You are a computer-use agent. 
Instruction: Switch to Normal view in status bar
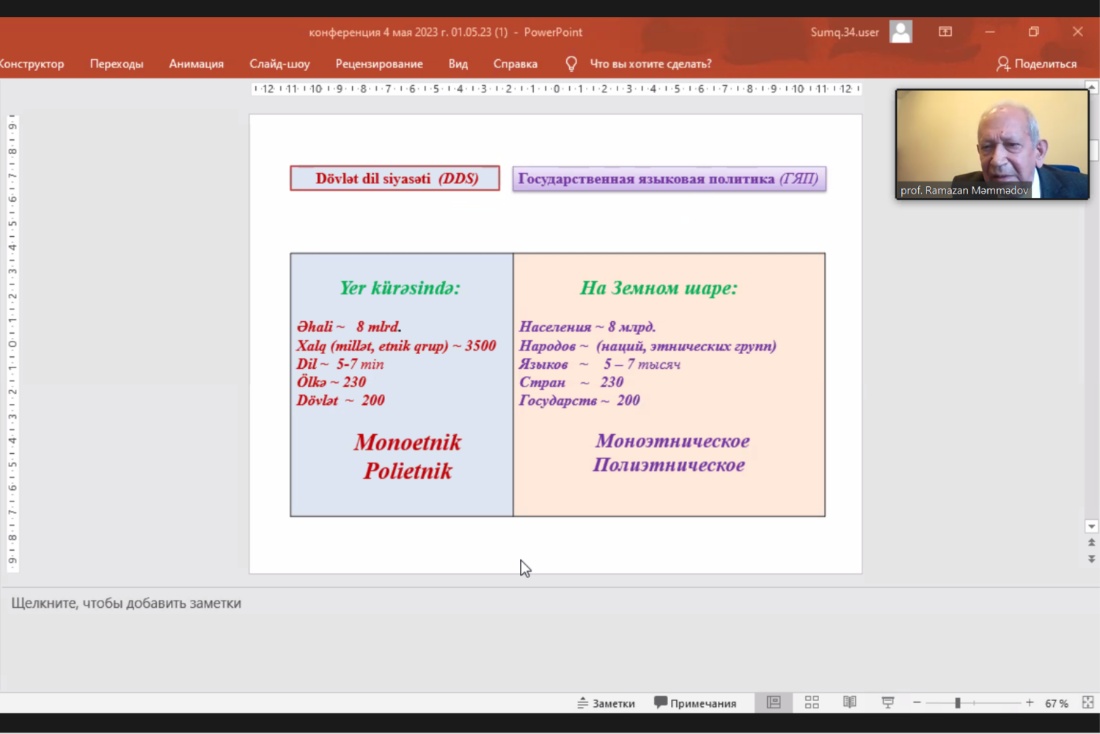(x=773, y=703)
